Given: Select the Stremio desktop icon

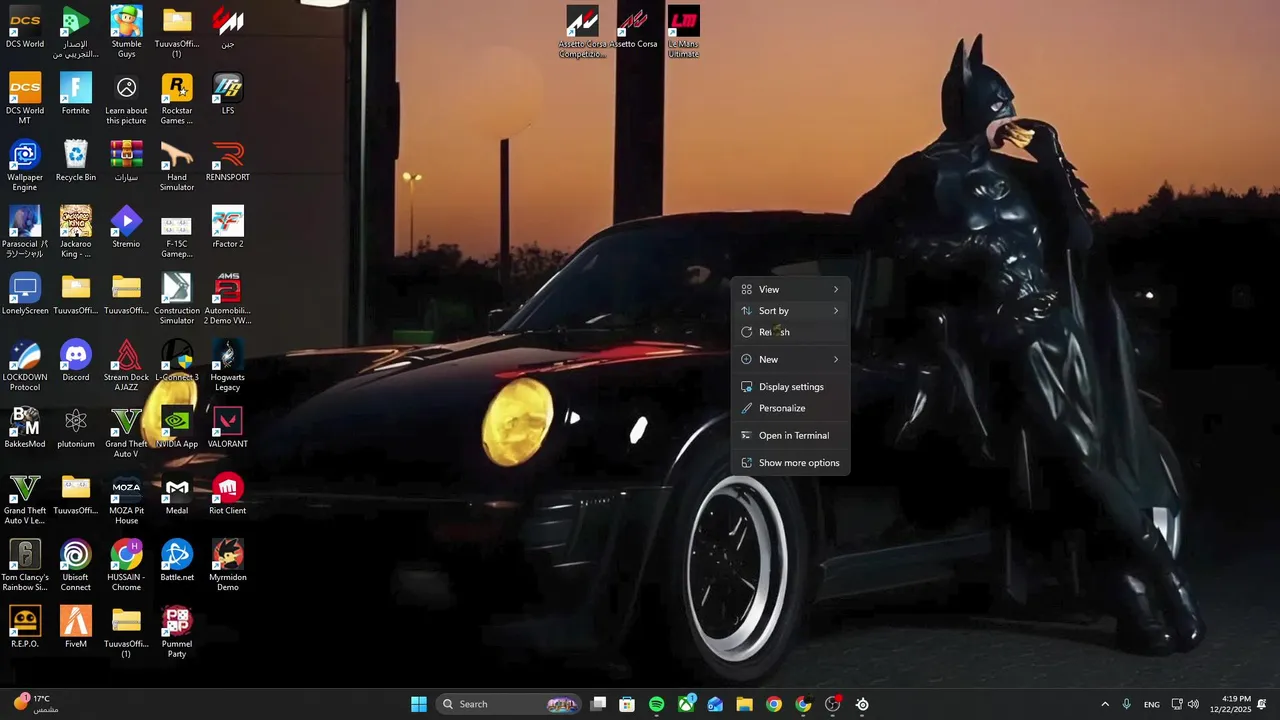Looking at the screenshot, I should pos(126,227).
